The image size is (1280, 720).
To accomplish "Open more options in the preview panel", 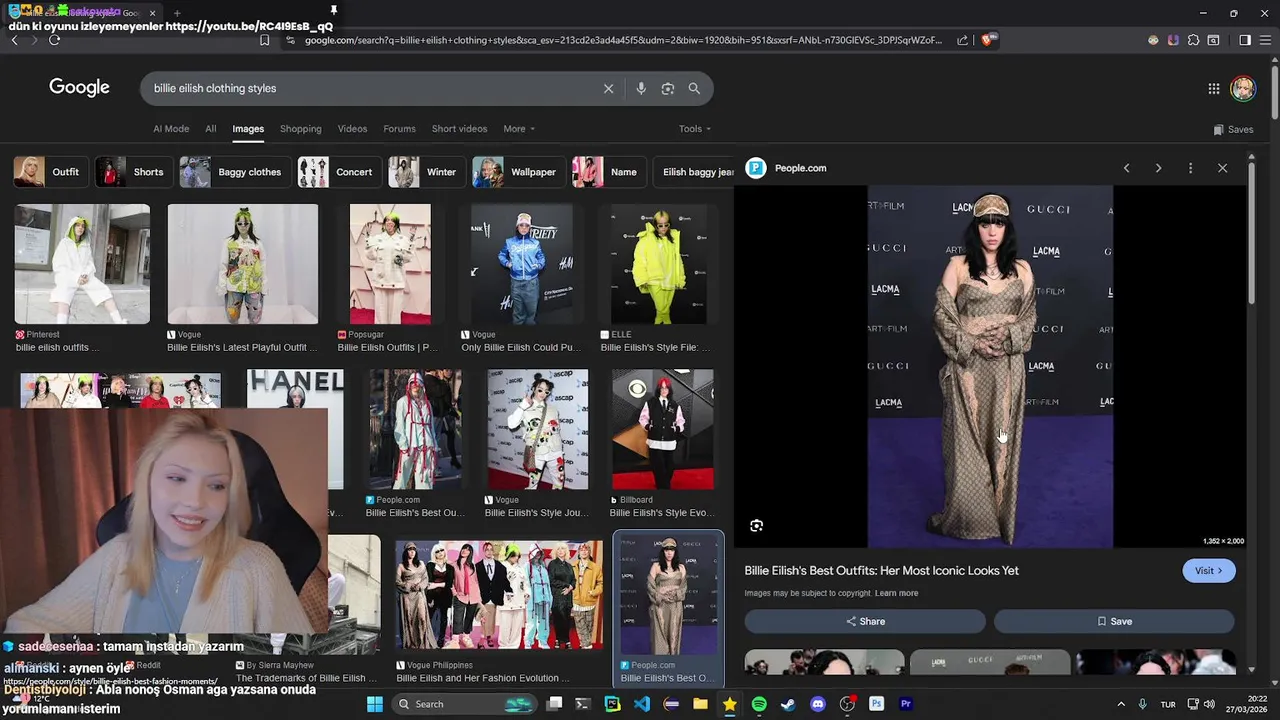I will coord(1190,168).
